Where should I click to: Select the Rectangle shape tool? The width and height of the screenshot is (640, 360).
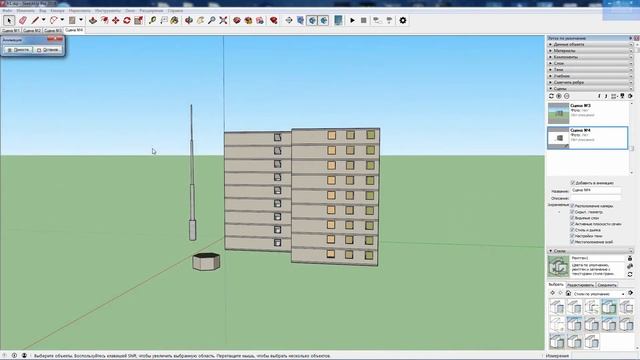pyautogui.click(x=72, y=20)
